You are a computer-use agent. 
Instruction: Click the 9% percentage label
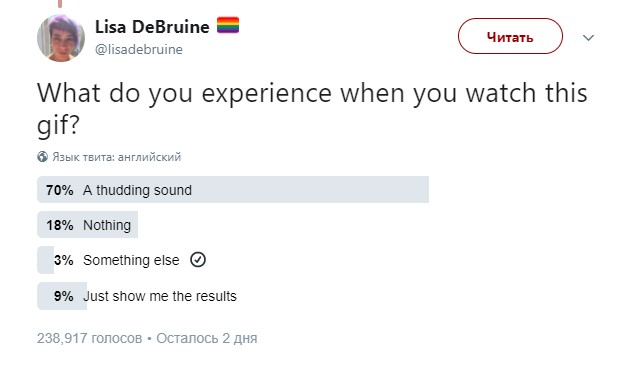pyautogui.click(x=64, y=296)
